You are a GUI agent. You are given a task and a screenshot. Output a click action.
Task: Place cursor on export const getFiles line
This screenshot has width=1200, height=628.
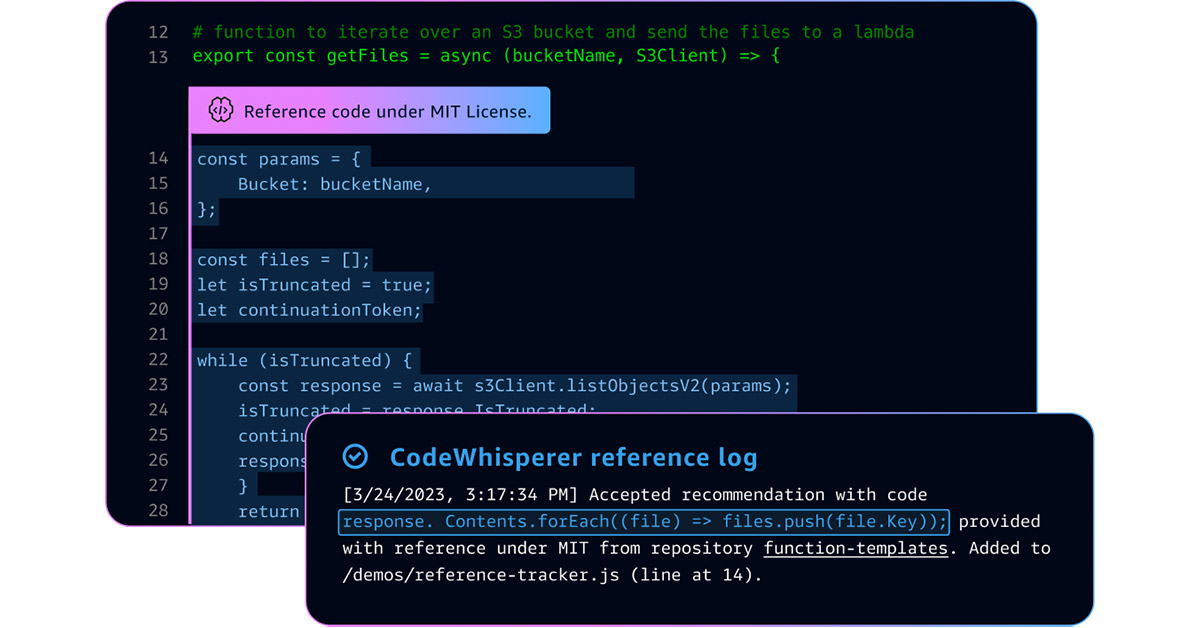[x=486, y=57]
